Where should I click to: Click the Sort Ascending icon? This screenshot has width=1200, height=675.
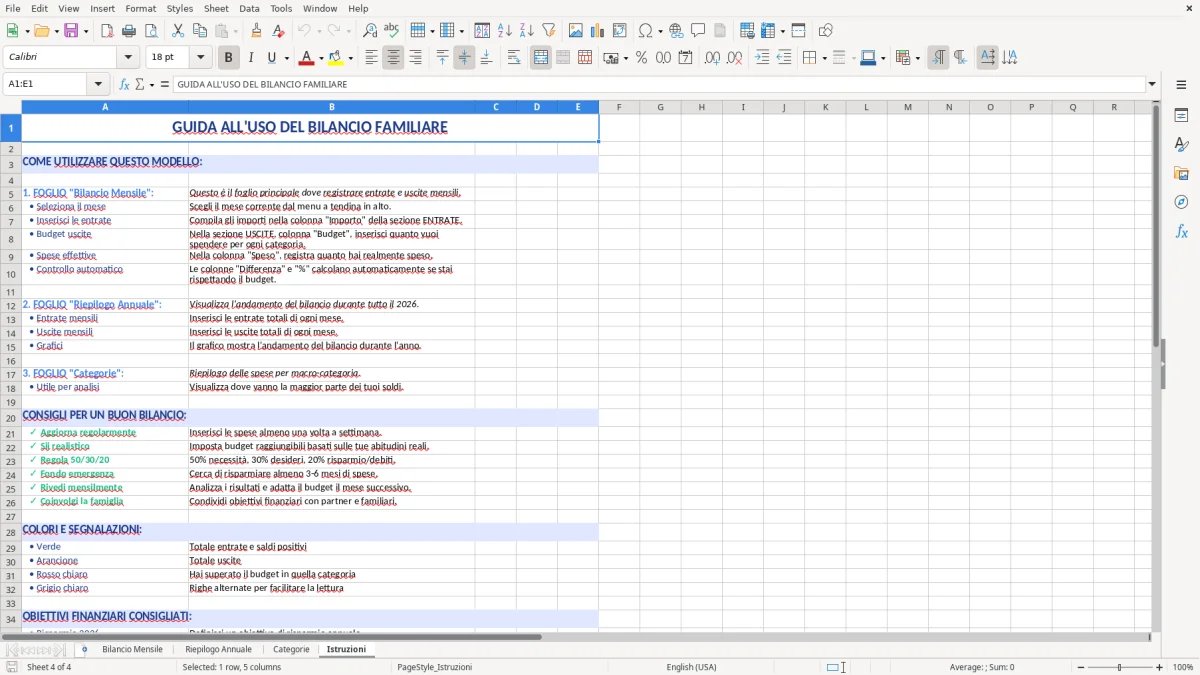point(505,31)
